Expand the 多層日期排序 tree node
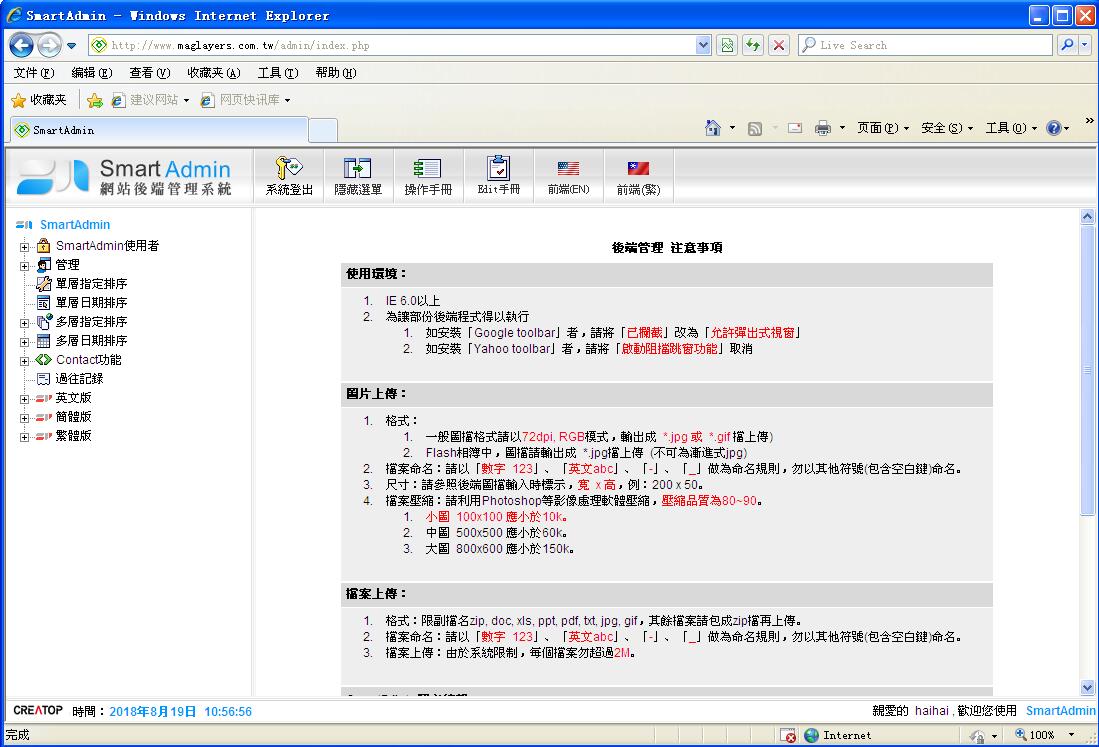 tap(25, 342)
